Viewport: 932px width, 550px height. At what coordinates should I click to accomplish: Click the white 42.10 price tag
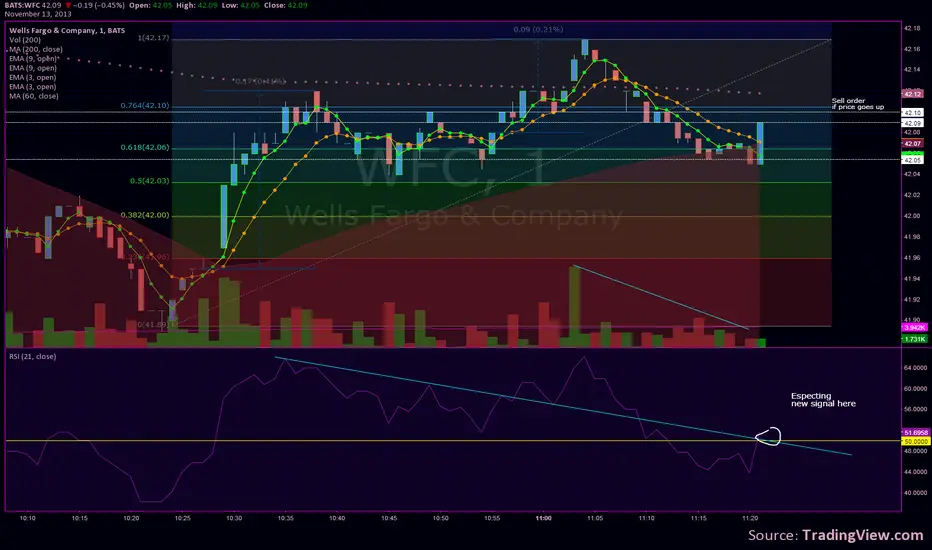click(912, 112)
